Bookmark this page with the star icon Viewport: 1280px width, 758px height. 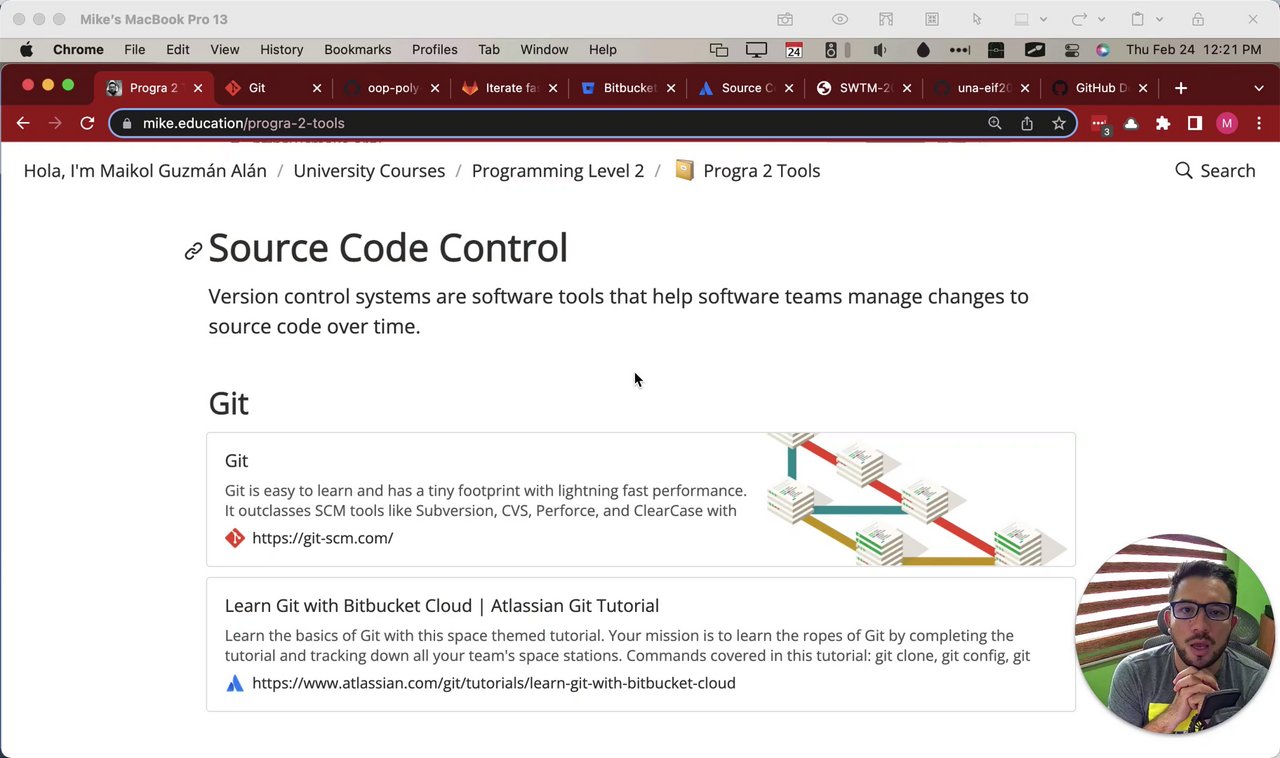[x=1059, y=123]
